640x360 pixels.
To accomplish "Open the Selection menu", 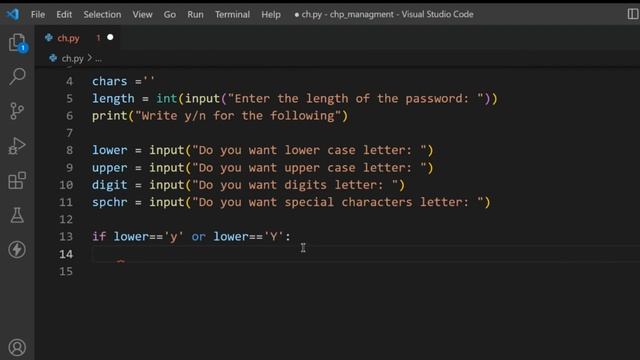I will tap(102, 15).
